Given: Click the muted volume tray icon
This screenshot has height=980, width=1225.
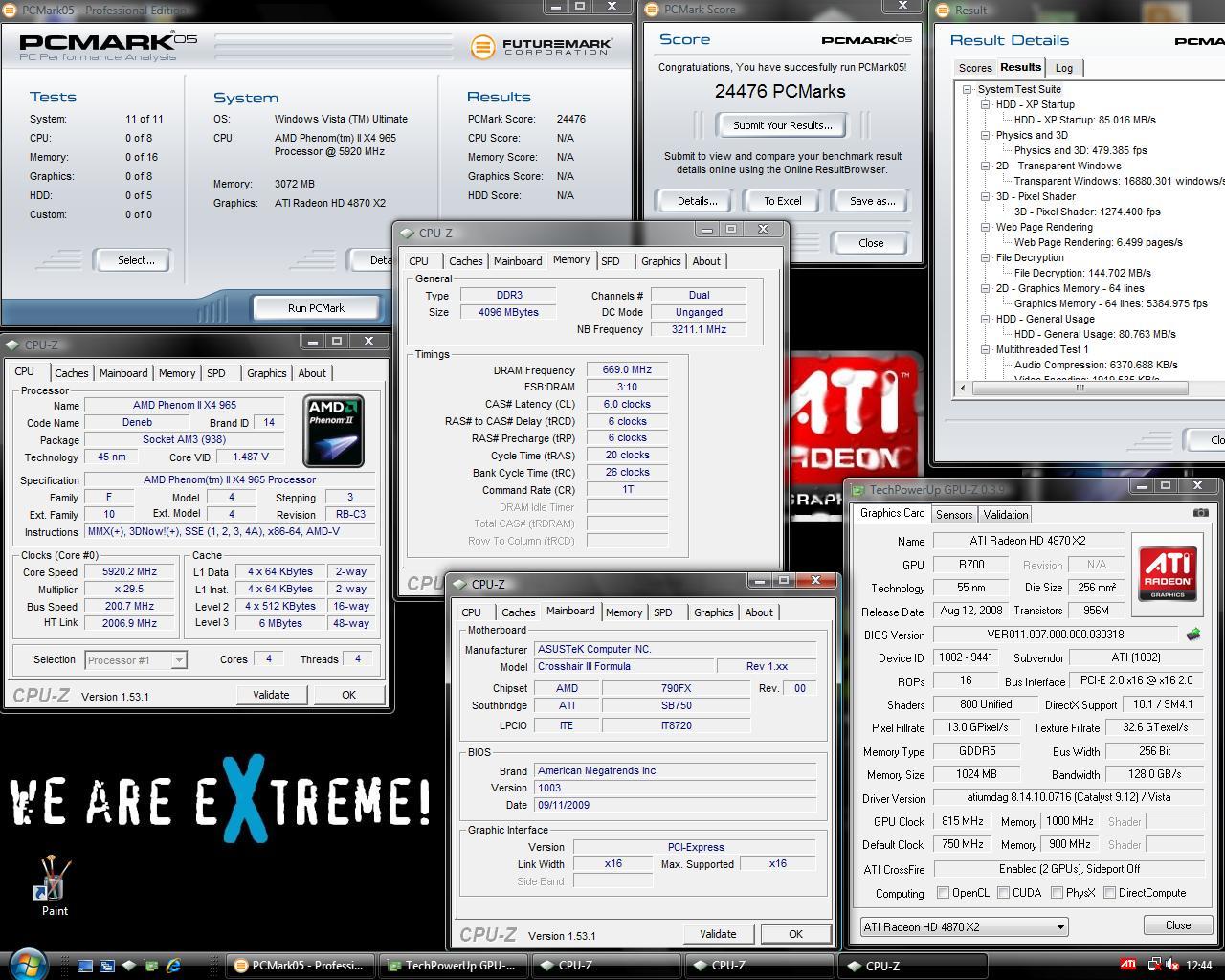Looking at the screenshot, I should coord(1171,965).
